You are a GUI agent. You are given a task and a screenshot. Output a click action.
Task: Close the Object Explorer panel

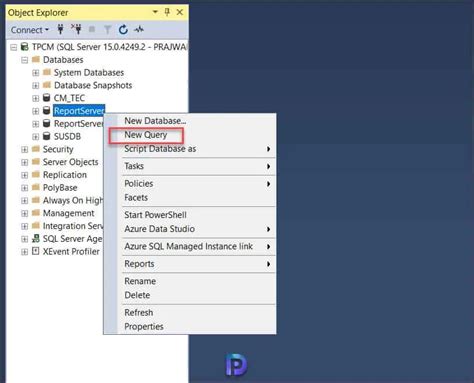[x=180, y=12]
